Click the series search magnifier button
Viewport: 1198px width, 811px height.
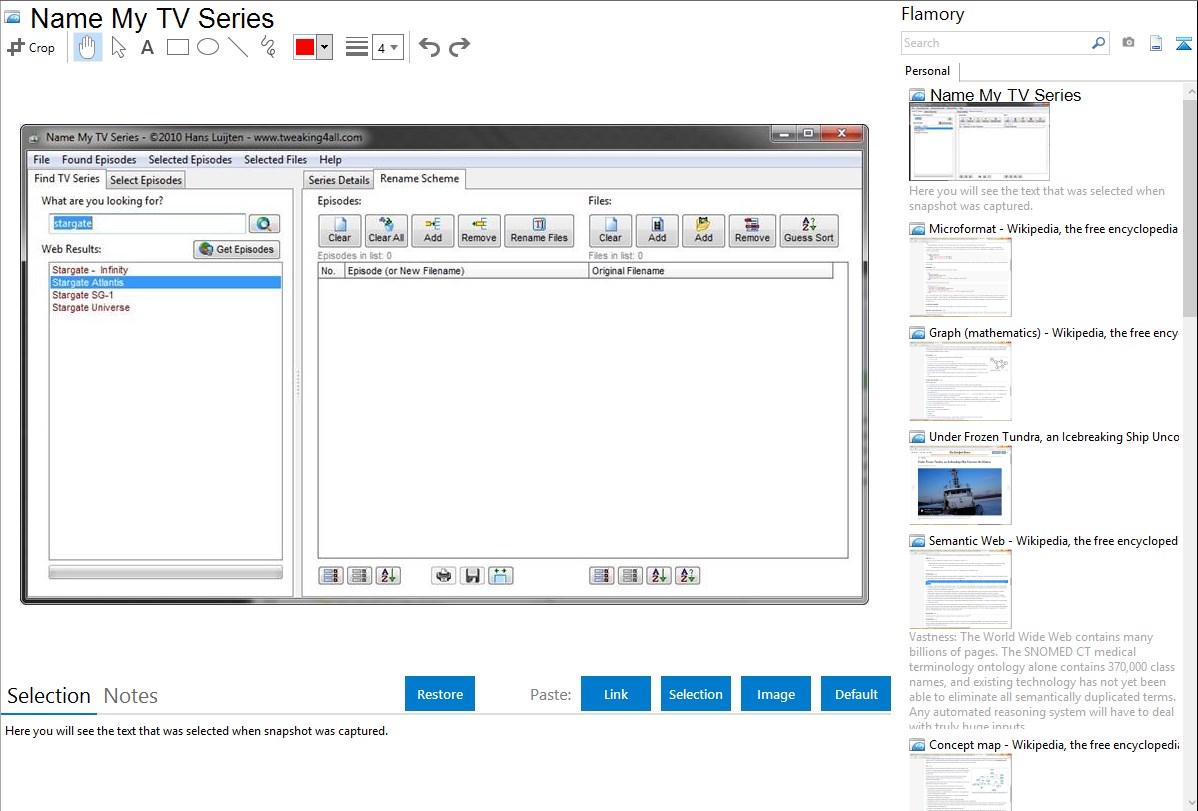[264, 223]
